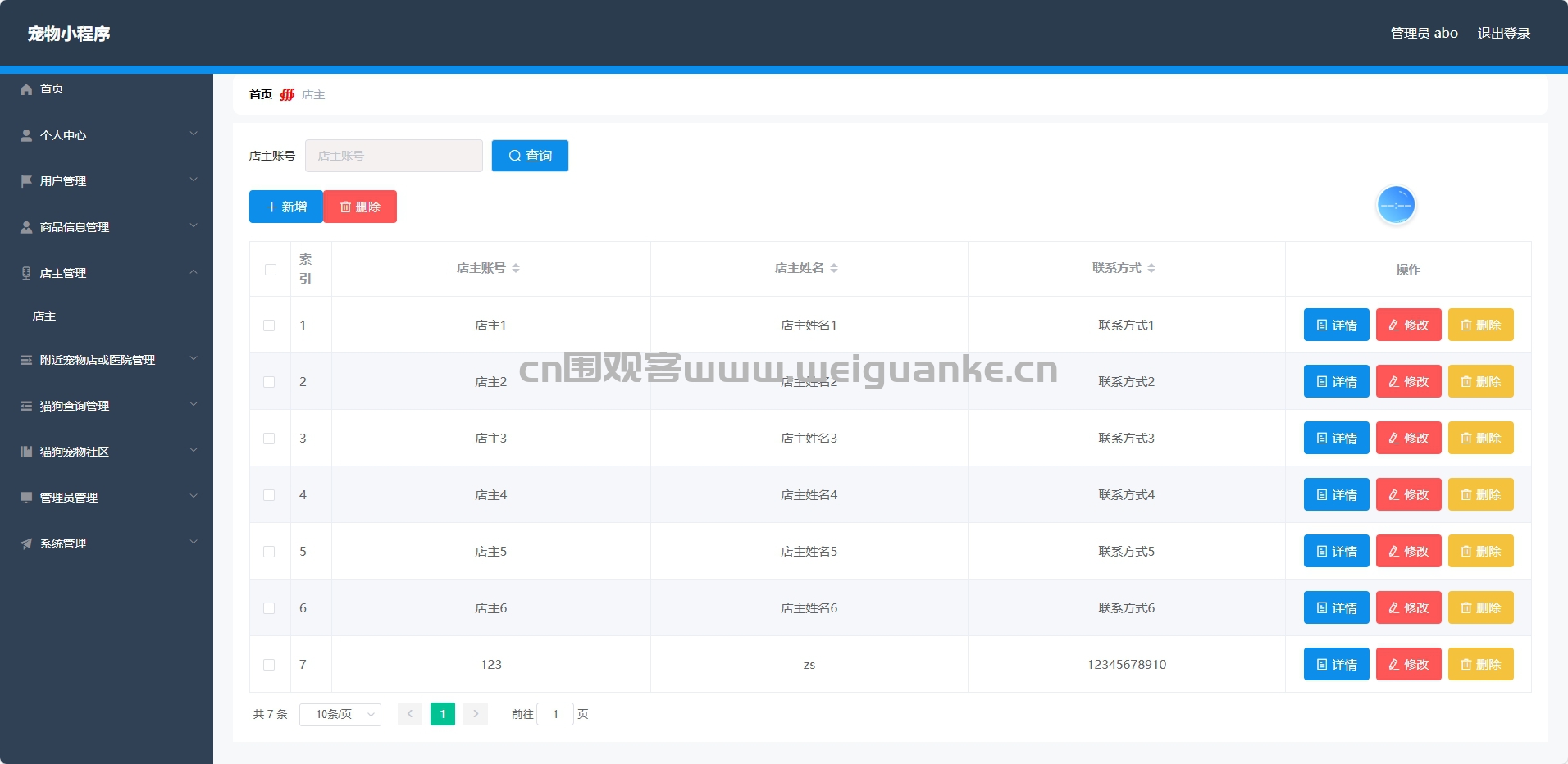The width and height of the screenshot is (1568, 764).
Task: Click 首页 in the breadcrumb
Action: (x=261, y=95)
